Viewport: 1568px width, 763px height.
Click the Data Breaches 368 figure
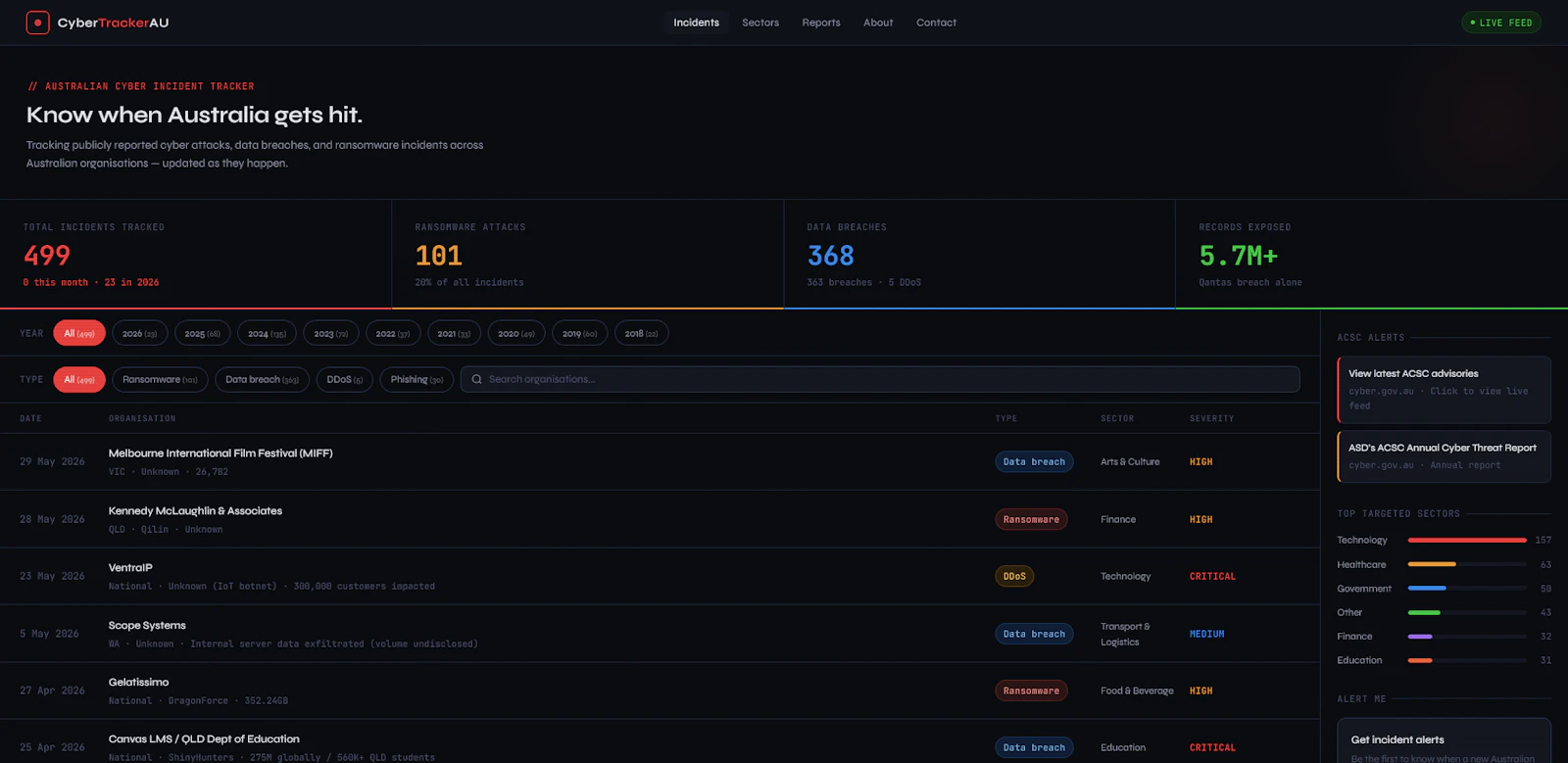[x=831, y=256]
